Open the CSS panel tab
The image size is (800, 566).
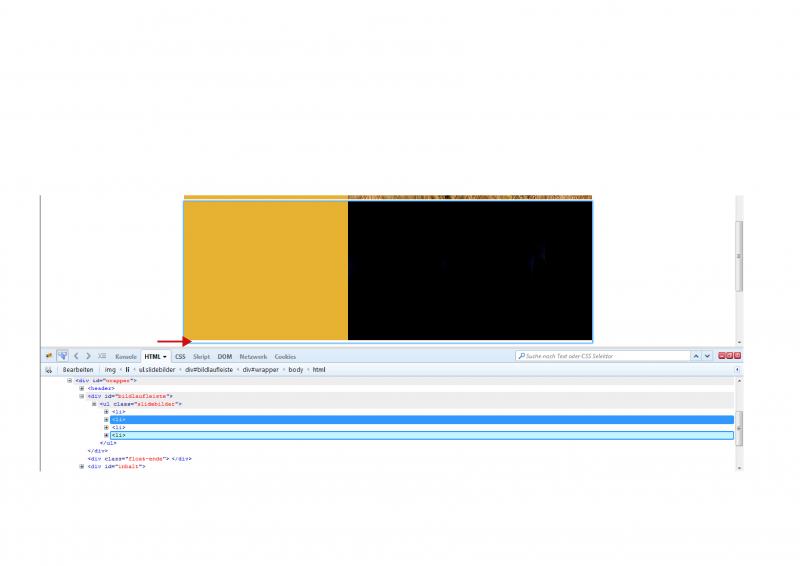(180, 356)
